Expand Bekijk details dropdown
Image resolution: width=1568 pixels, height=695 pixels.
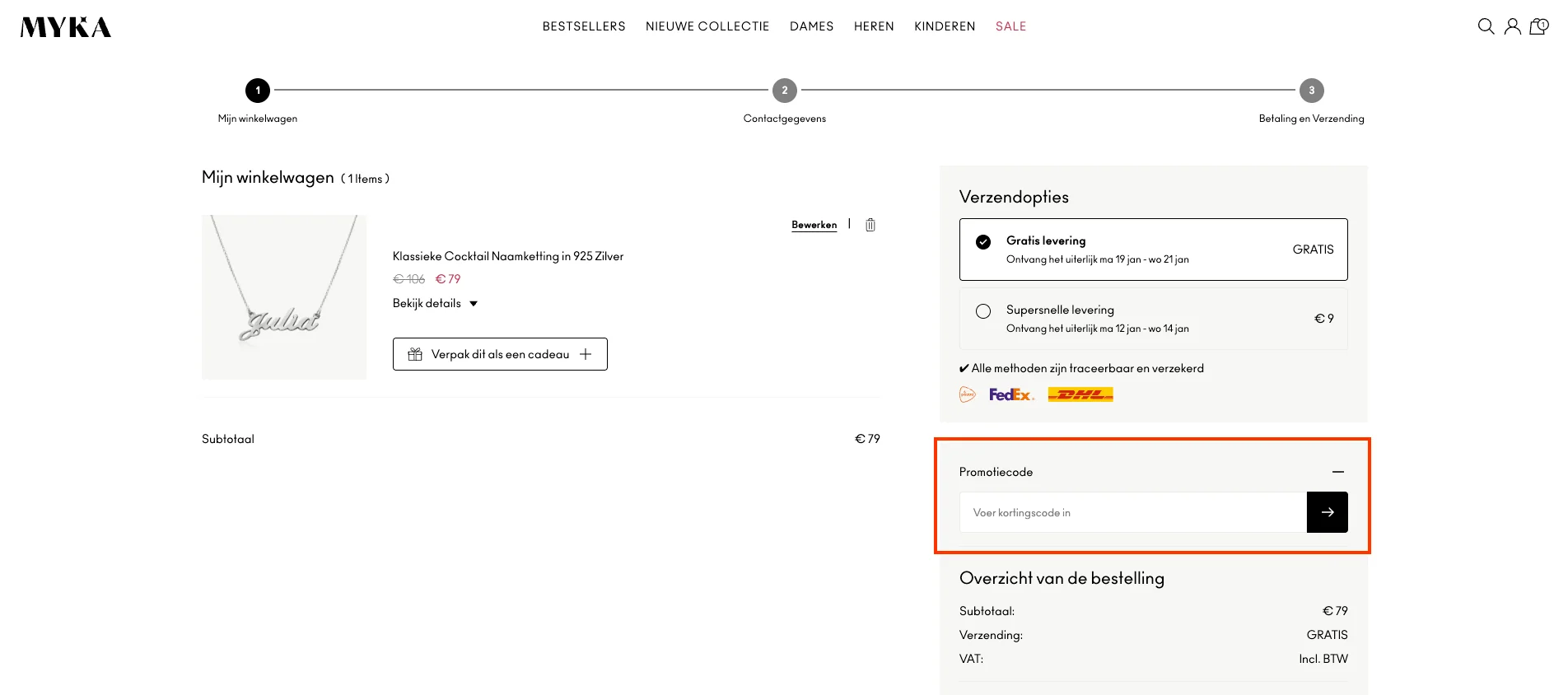435,304
